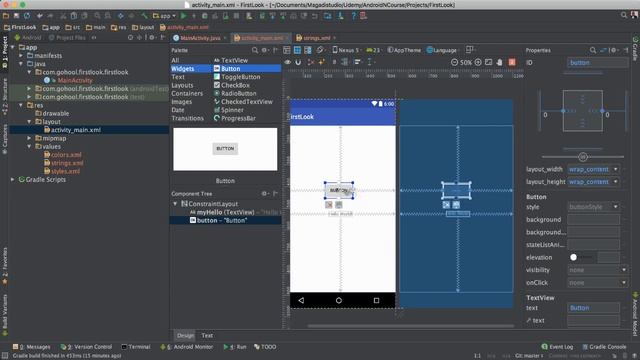Open the AppTheme selector
The image size is (640, 360).
pyautogui.click(x=404, y=50)
